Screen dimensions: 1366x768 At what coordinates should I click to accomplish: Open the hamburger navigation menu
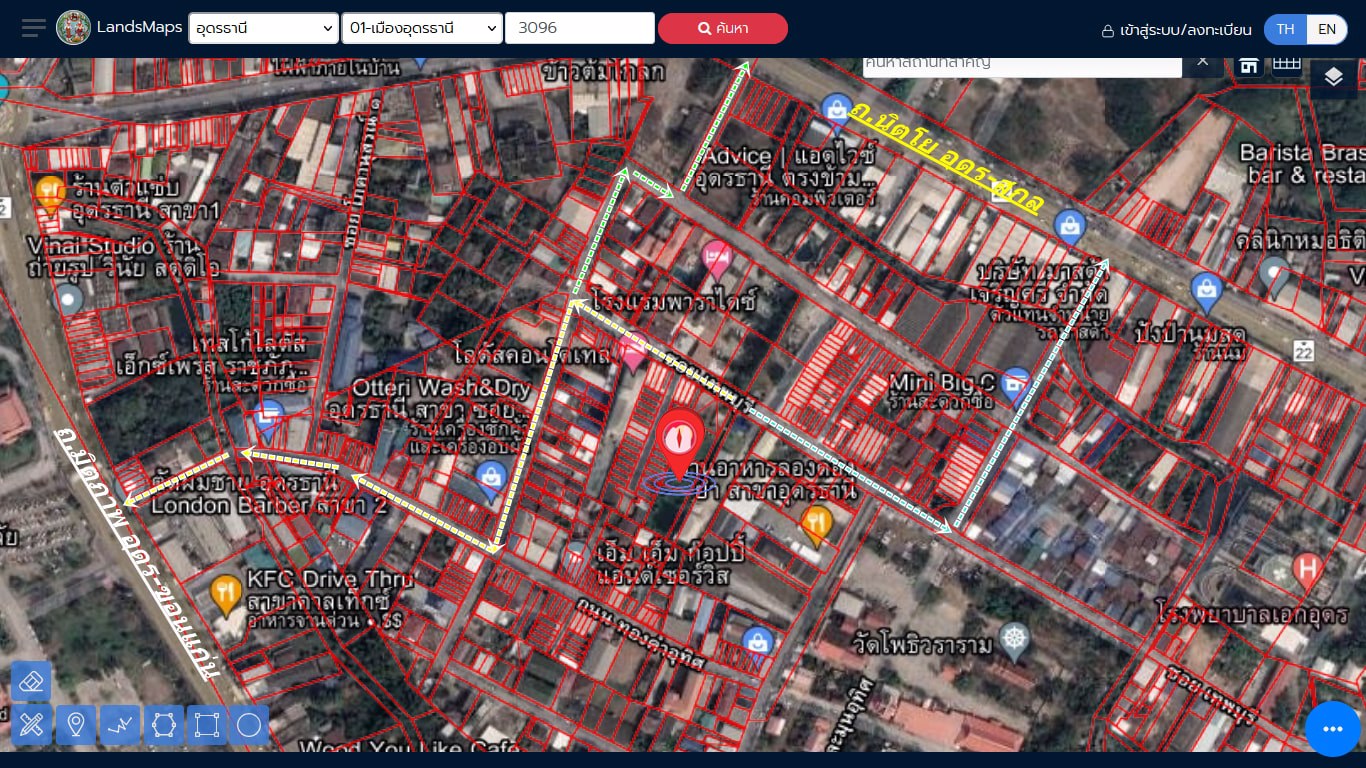coord(32,27)
